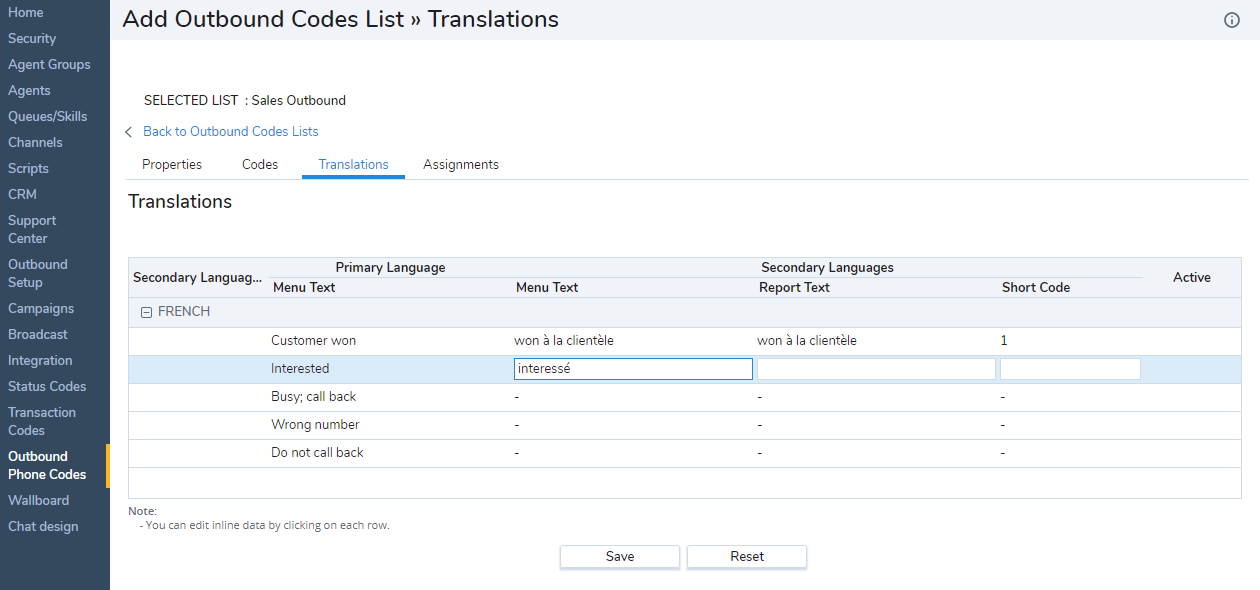Open Security in the sidebar
Screen dimensions: 1260x590
[x=32, y=39]
